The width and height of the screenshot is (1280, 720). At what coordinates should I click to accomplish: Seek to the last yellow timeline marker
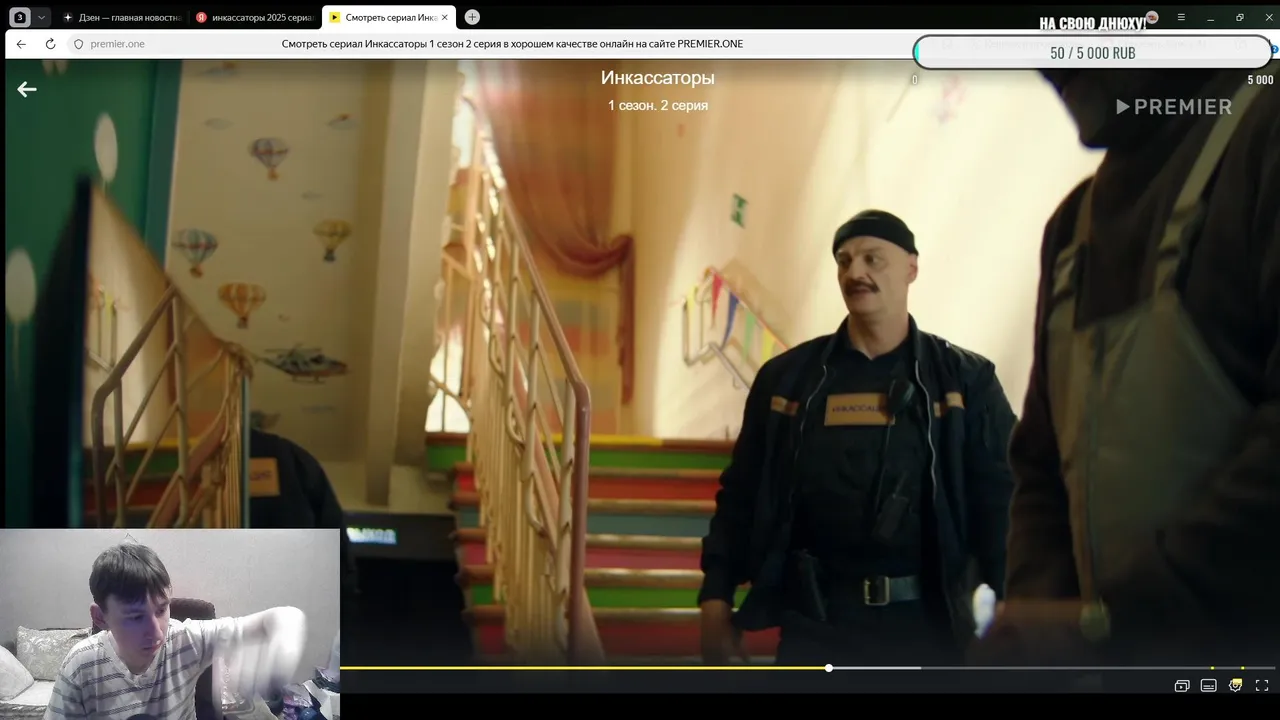click(x=1242, y=667)
